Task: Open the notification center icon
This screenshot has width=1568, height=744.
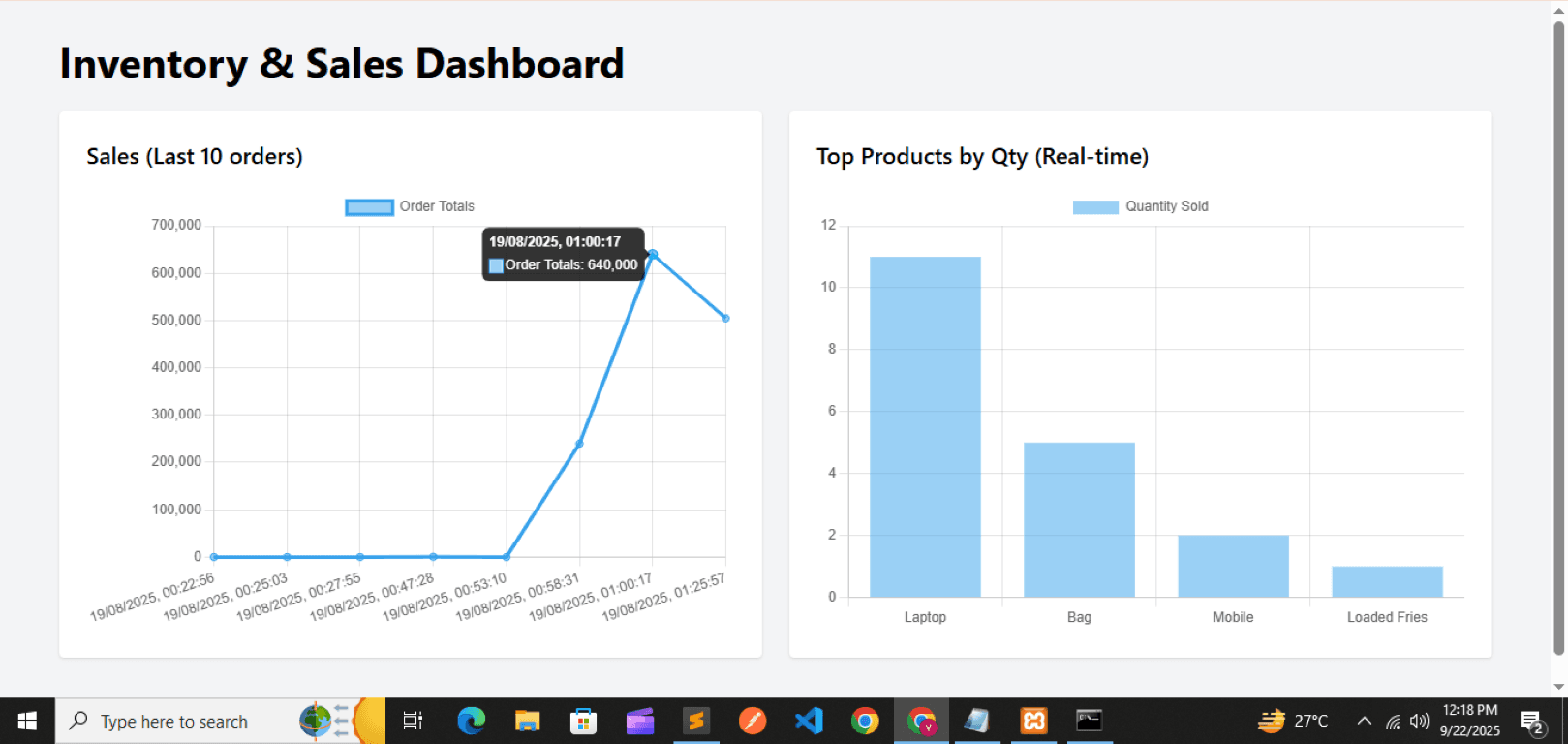Action: click(1532, 722)
